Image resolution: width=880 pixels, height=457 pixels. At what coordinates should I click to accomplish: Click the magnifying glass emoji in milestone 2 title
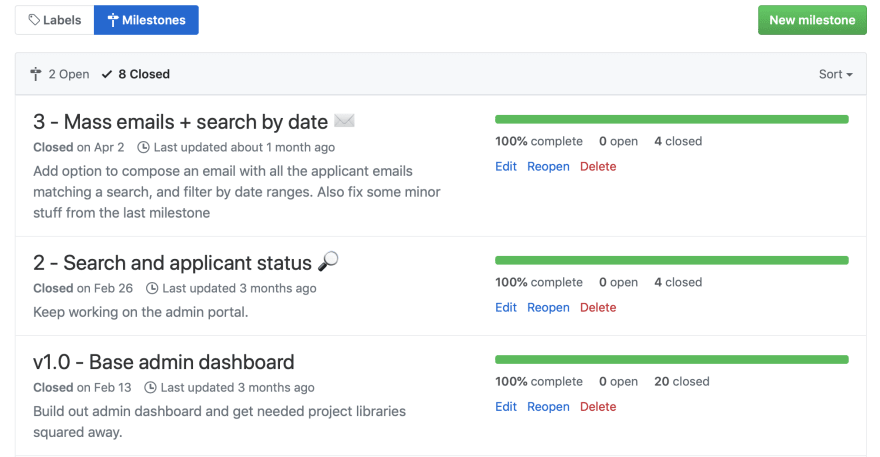(328, 262)
